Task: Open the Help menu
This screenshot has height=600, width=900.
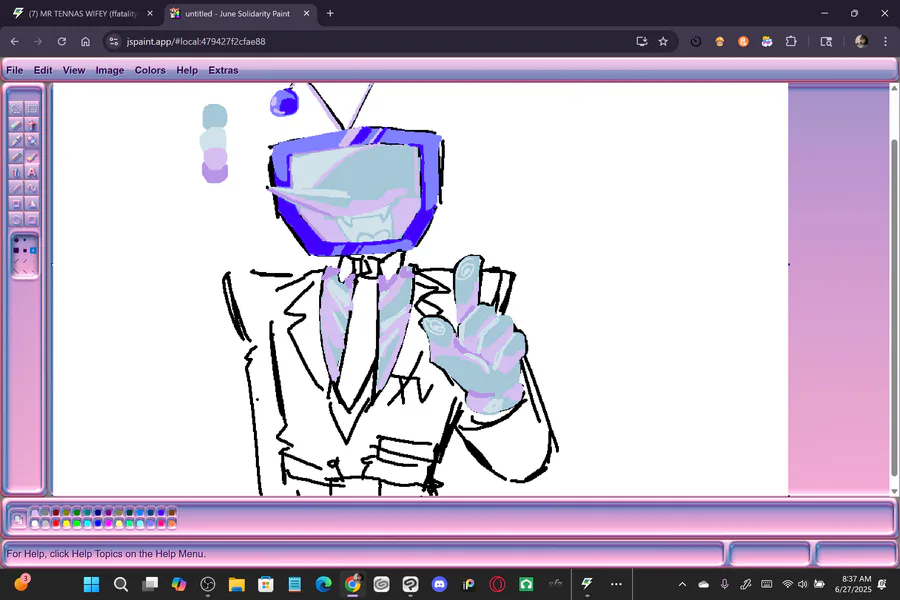Action: 187,70
